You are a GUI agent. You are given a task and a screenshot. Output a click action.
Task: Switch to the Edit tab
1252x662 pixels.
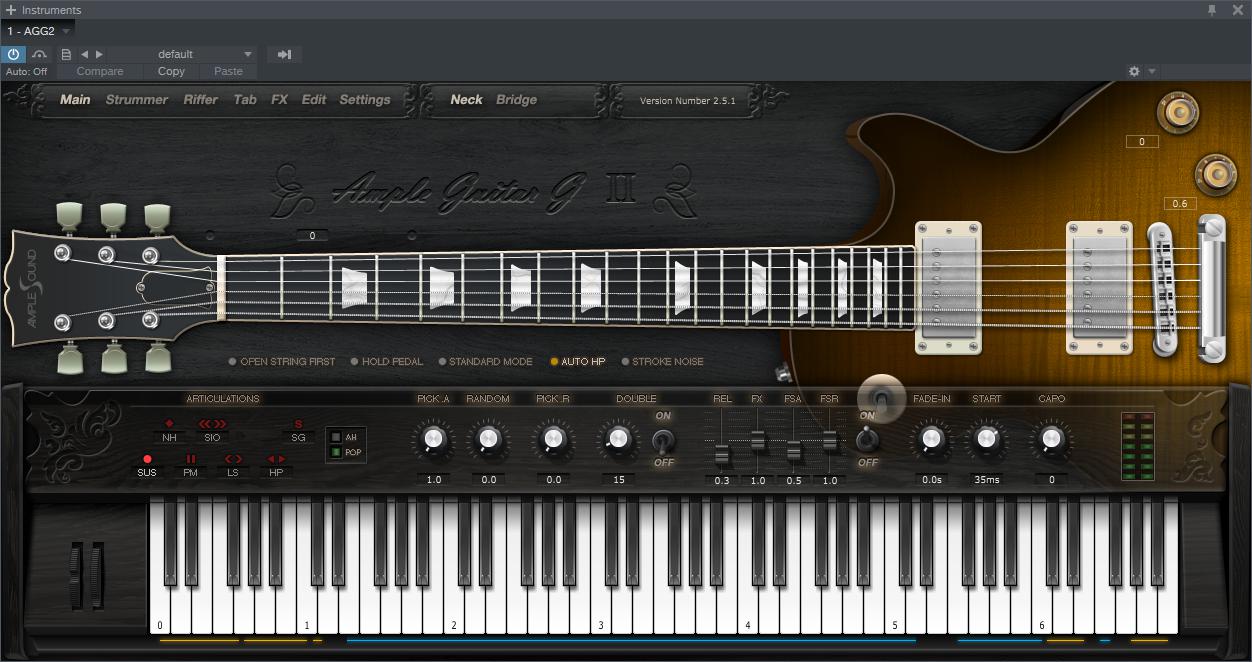pyautogui.click(x=314, y=100)
